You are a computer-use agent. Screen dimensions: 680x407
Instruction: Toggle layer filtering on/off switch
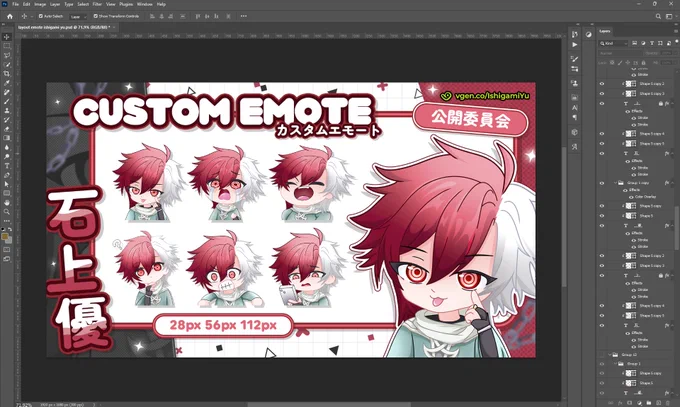676,42
